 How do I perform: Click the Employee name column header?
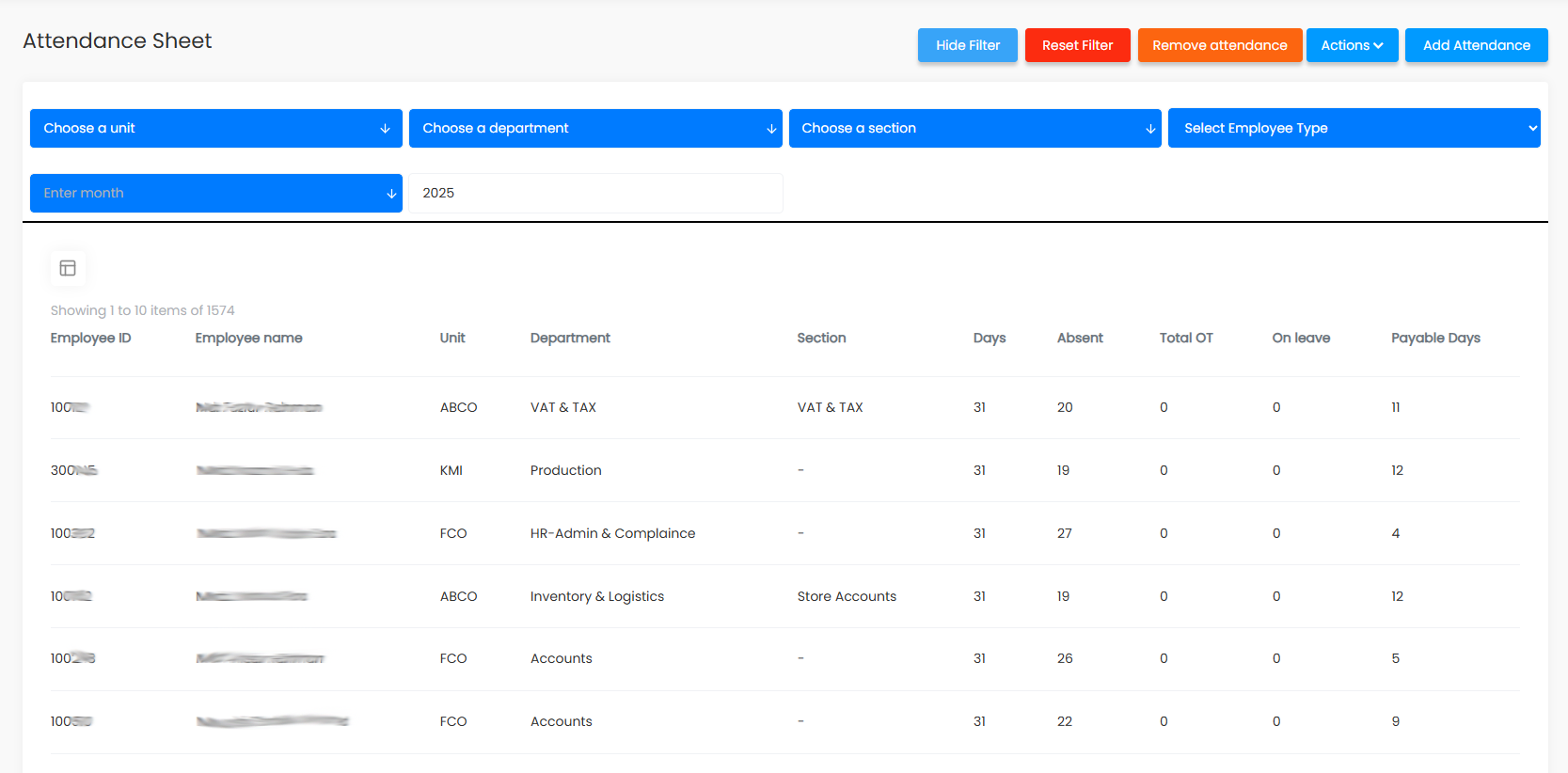248,339
